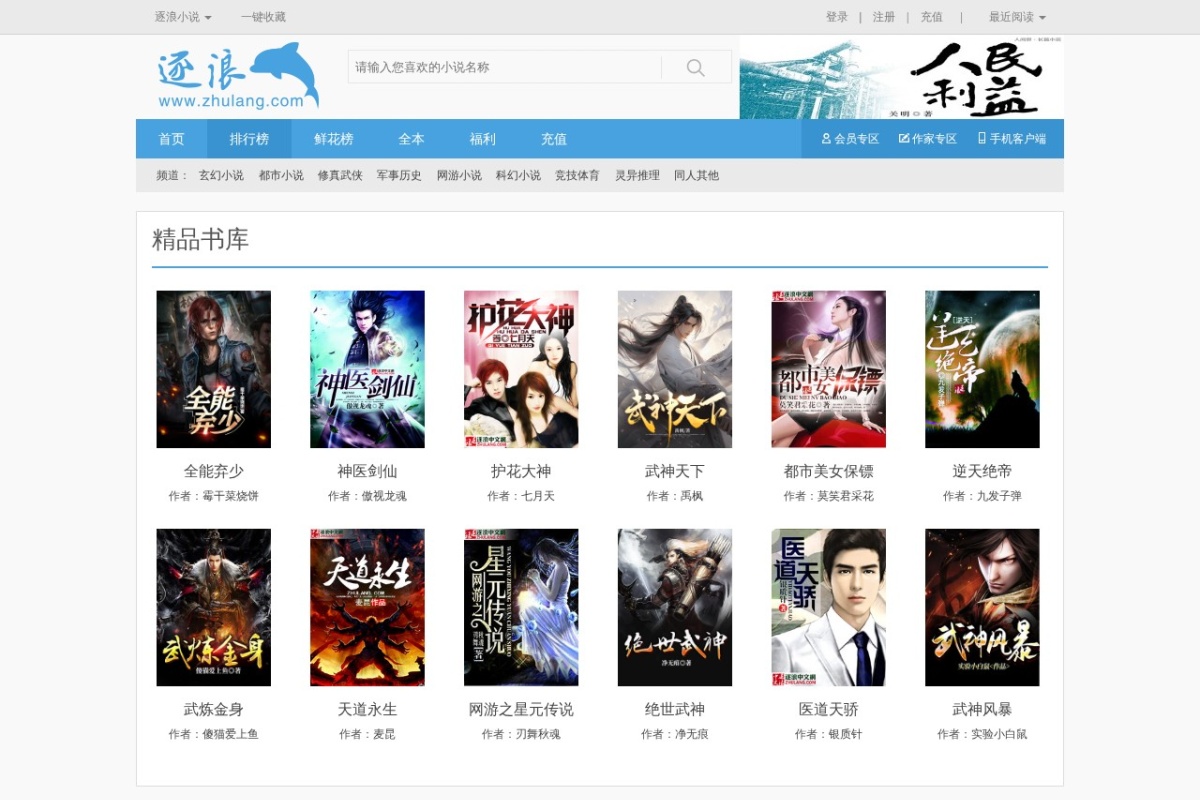The width and height of the screenshot is (1200, 800).
Task: Click the search magnifier icon
Action: tap(696, 68)
